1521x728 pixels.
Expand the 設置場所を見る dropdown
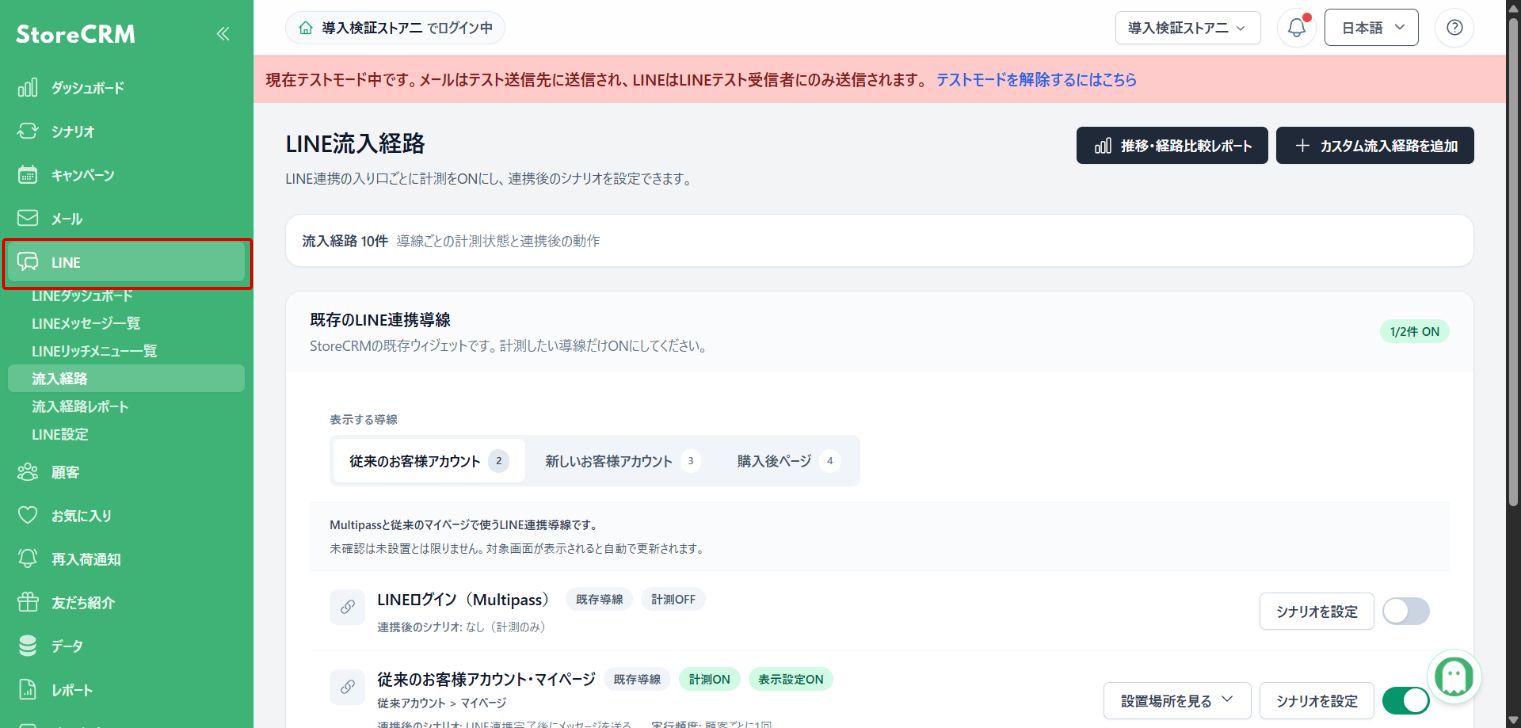point(1178,700)
